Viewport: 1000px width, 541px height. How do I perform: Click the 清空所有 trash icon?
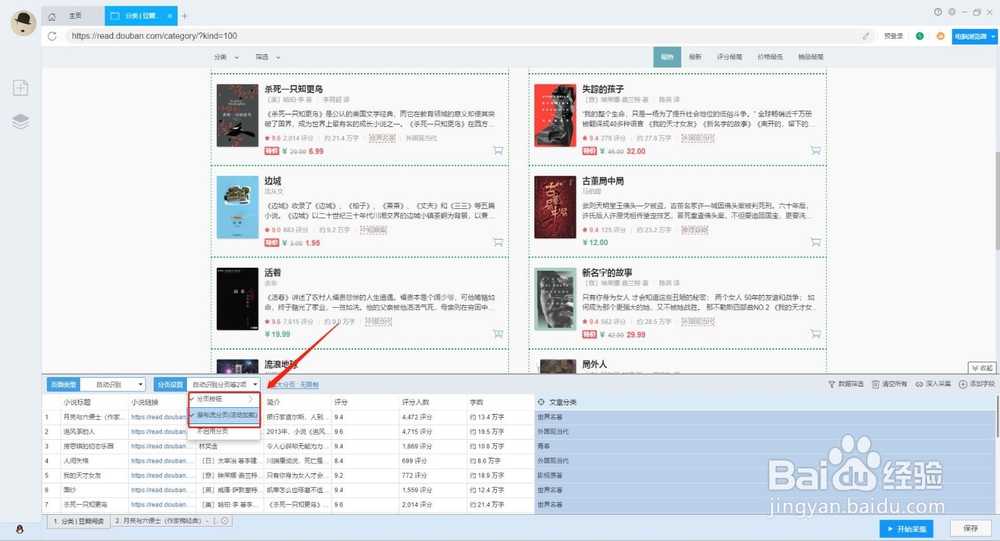875,384
